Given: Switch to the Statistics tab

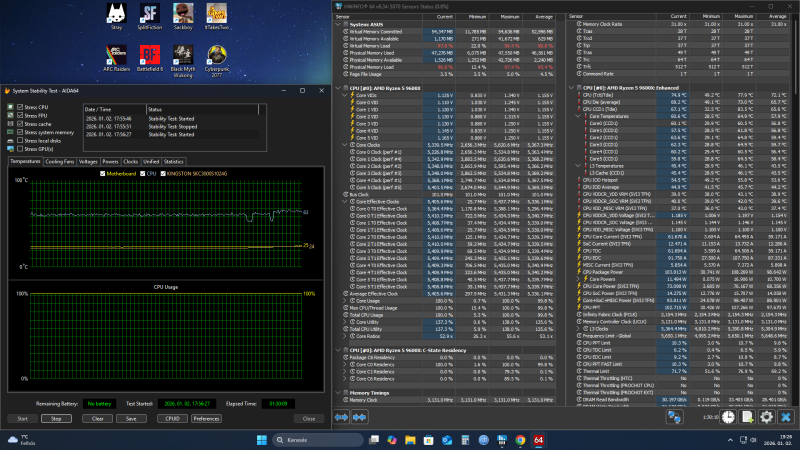Looking at the screenshot, I should tap(174, 160).
